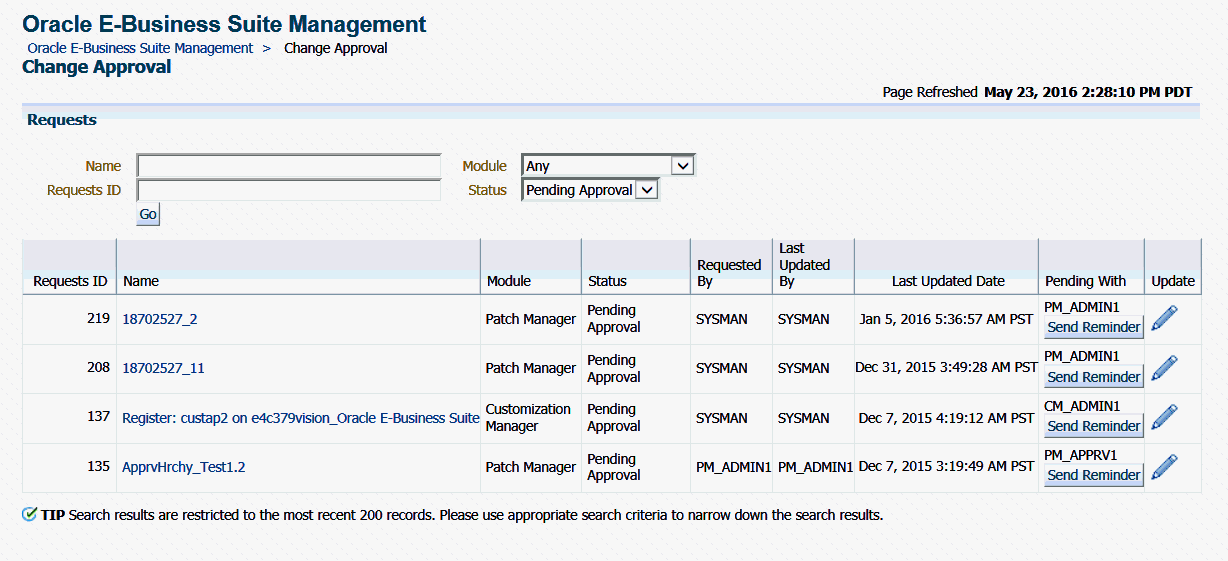Send Reminder for request 219
1228x561 pixels.
(1093, 327)
